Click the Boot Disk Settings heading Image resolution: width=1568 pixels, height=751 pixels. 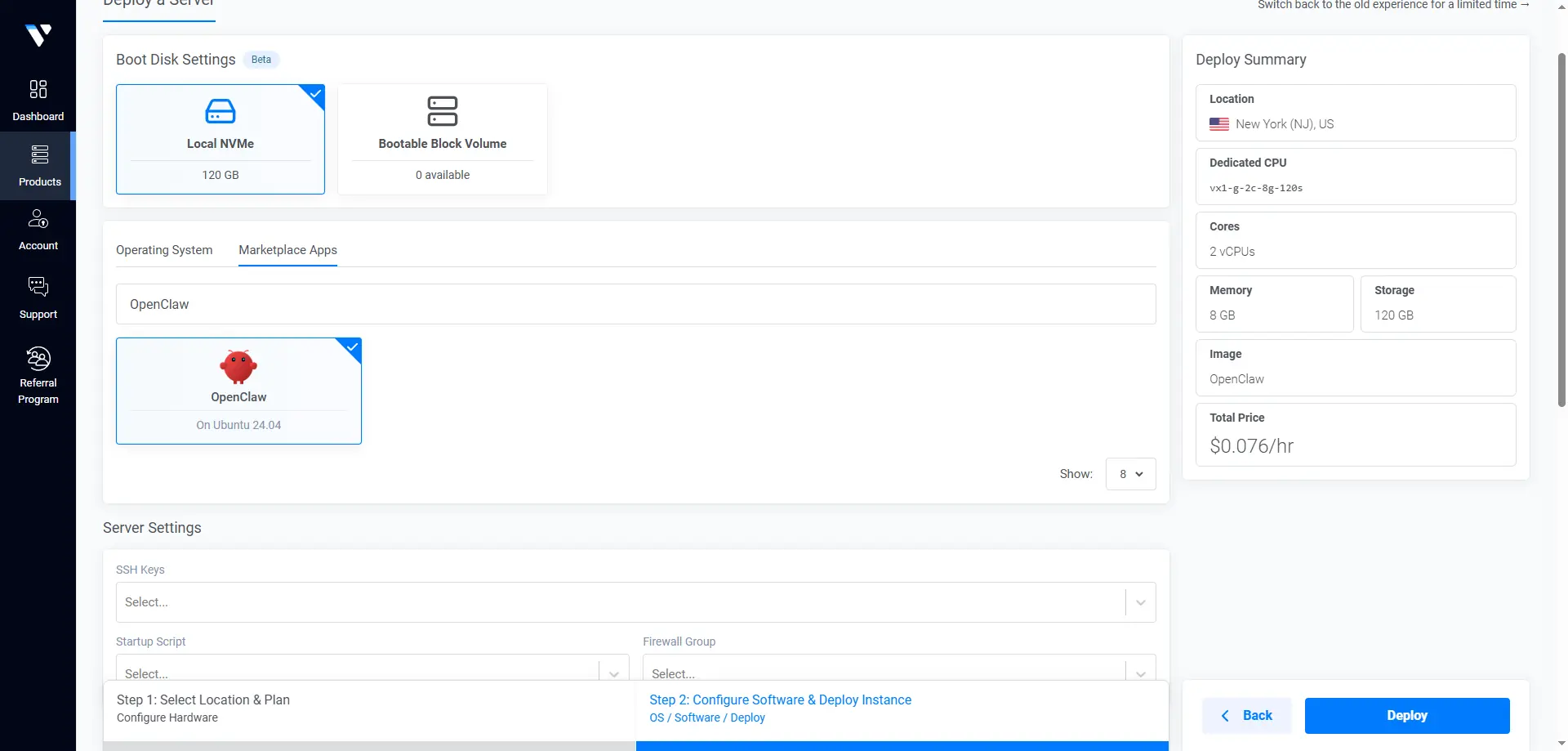point(176,60)
